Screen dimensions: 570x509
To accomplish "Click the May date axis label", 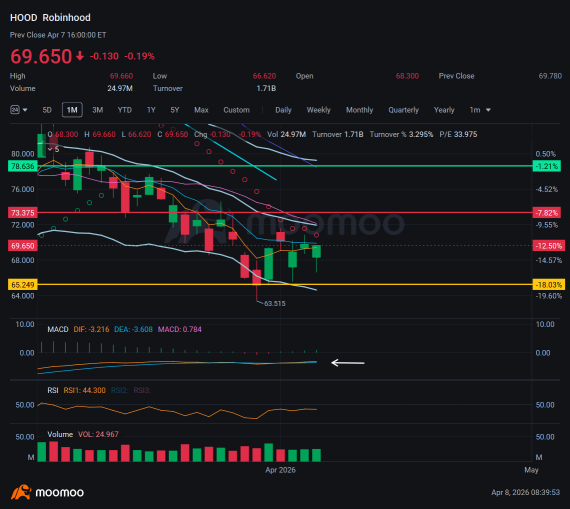I will (x=531, y=470).
